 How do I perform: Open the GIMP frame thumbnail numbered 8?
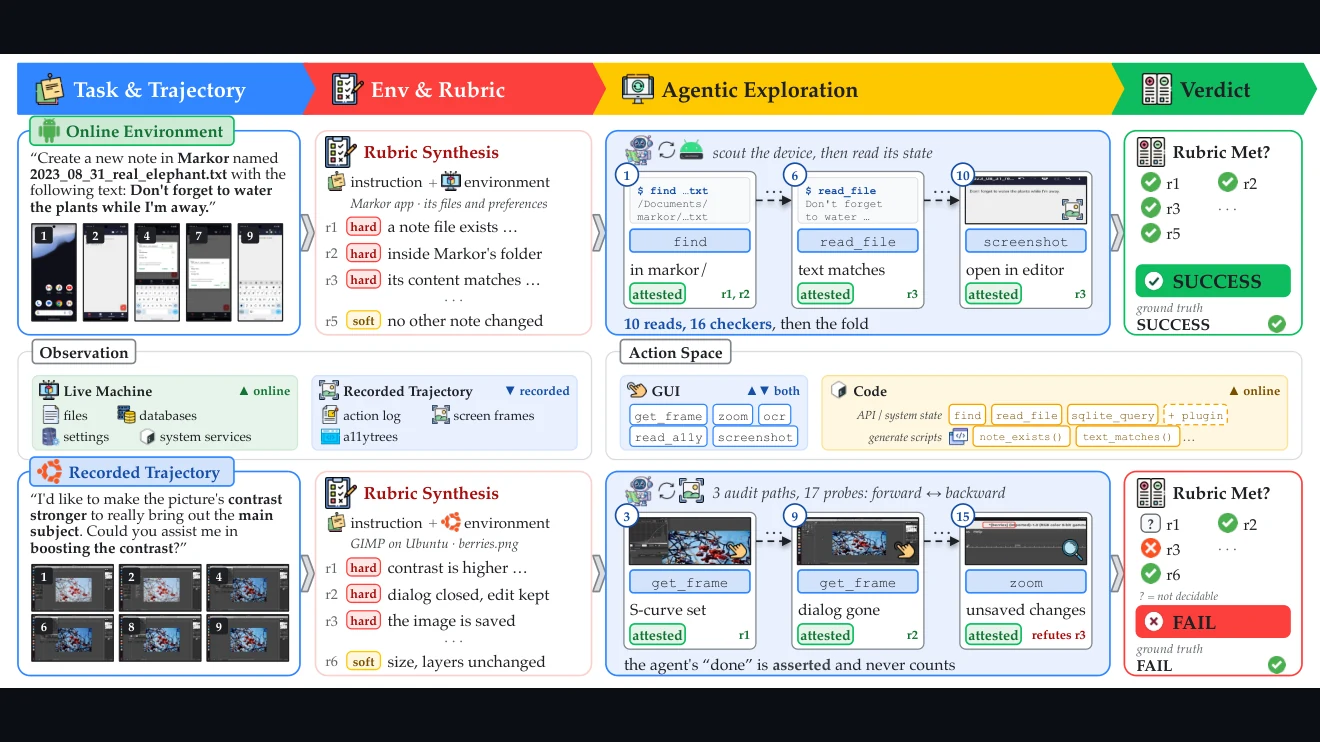160,640
